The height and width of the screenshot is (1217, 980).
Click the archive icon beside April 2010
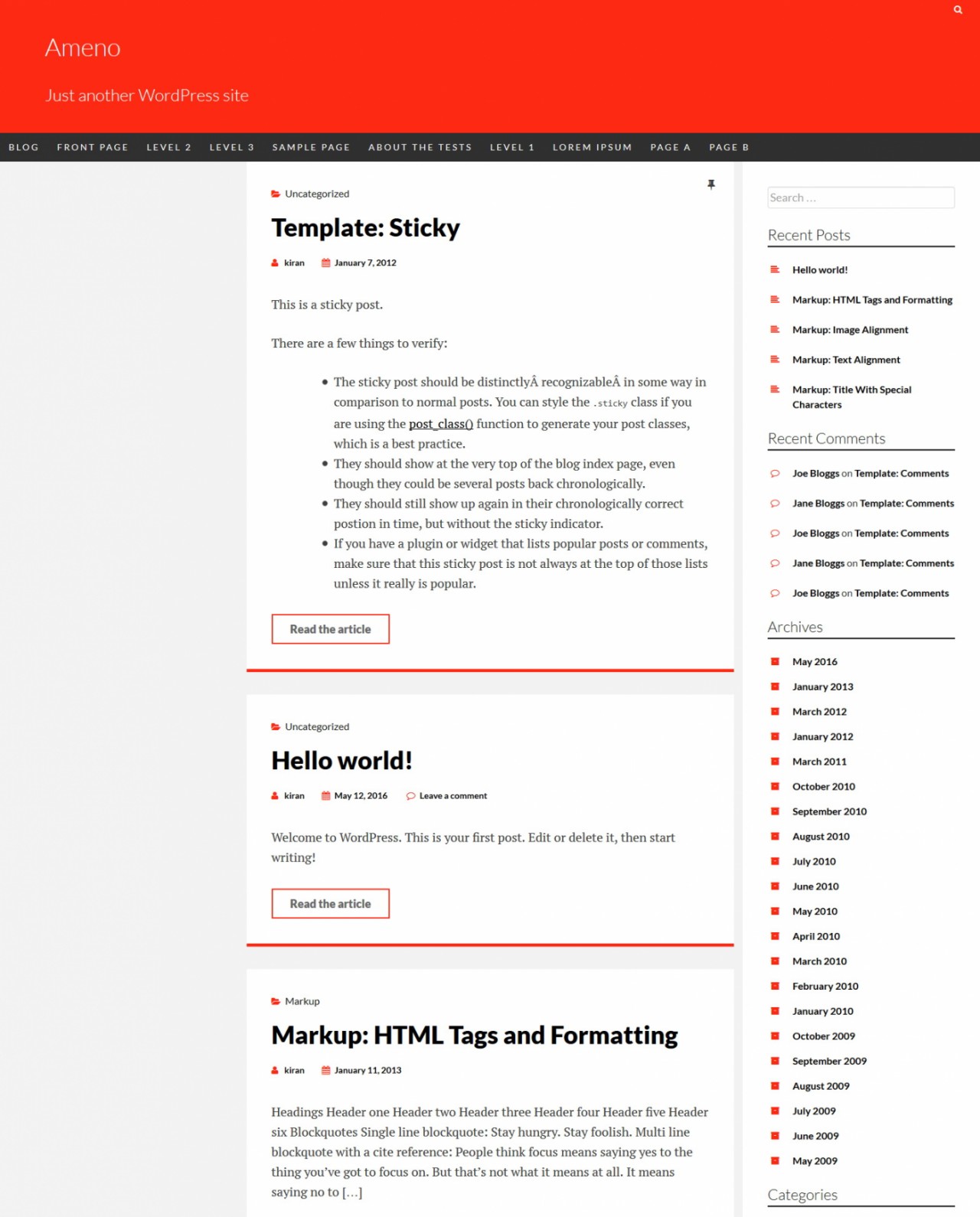pos(775,936)
